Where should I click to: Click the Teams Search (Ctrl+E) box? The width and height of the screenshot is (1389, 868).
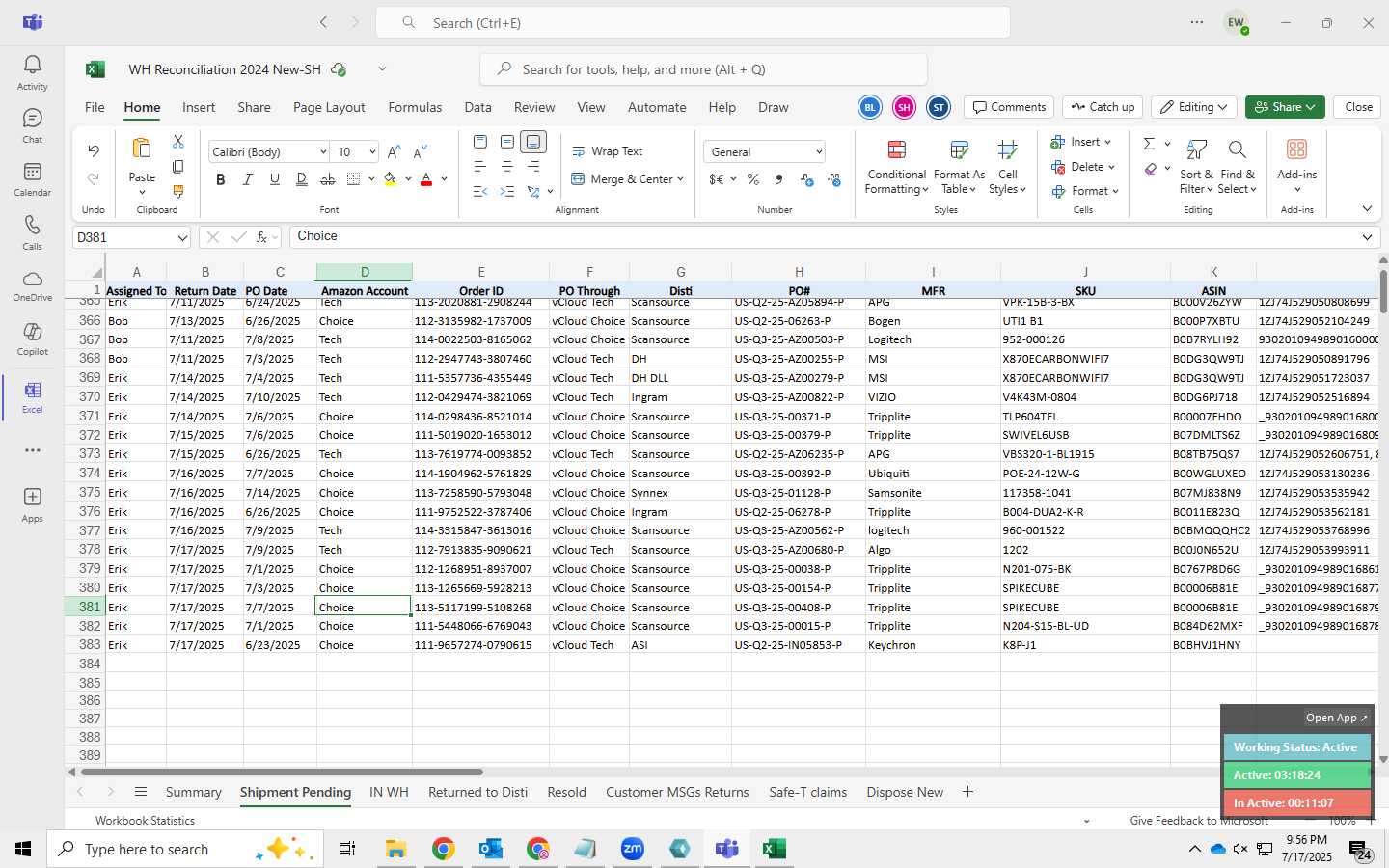tap(693, 22)
